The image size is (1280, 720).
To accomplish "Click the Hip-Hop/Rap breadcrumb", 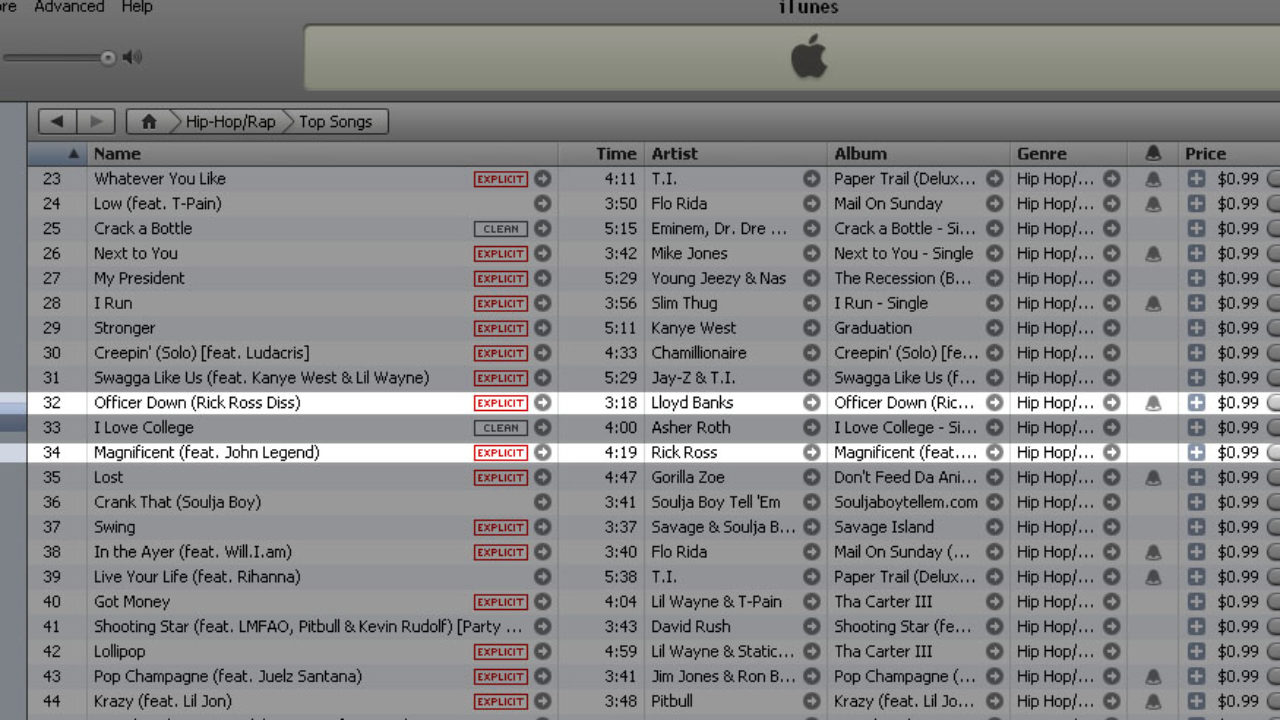I will point(230,122).
